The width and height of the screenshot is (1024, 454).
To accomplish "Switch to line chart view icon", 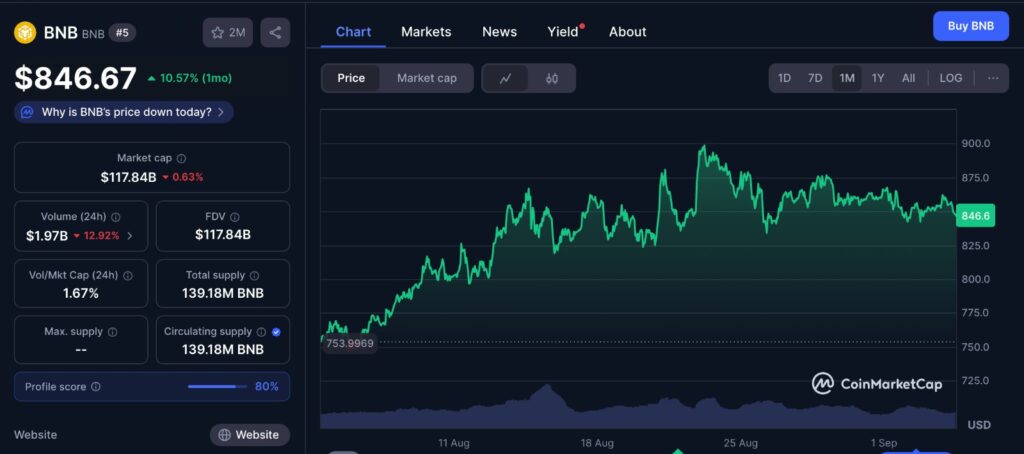I will (505, 78).
